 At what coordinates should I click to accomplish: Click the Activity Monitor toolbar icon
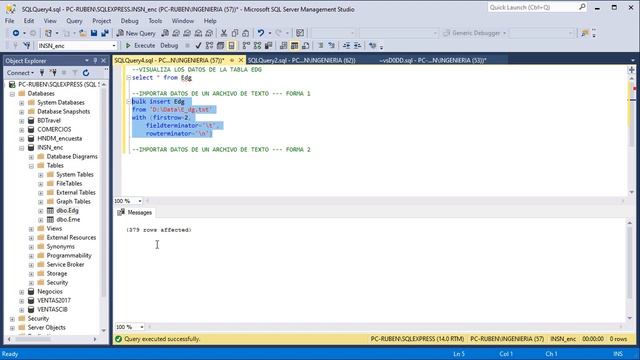coord(300,33)
